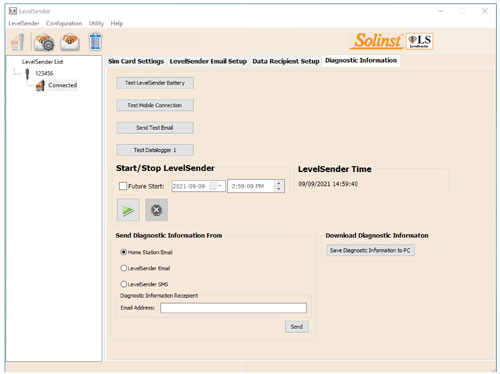Image resolution: width=500 pixels, height=374 pixels.
Task: Click Test Datalogger 1 button
Action: 155,150
